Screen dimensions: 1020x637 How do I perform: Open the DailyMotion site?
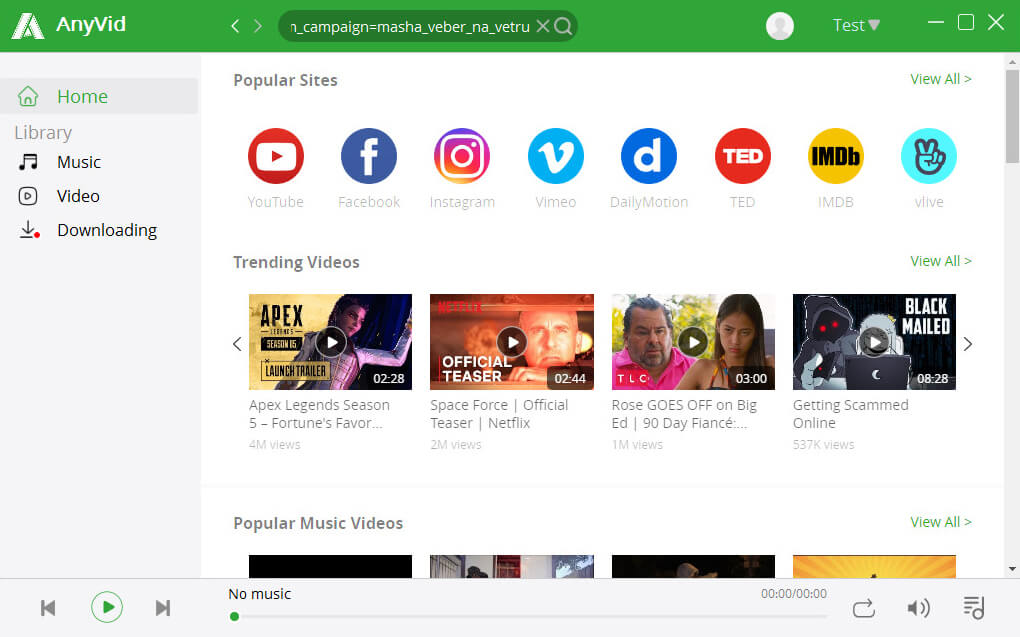[649, 156]
